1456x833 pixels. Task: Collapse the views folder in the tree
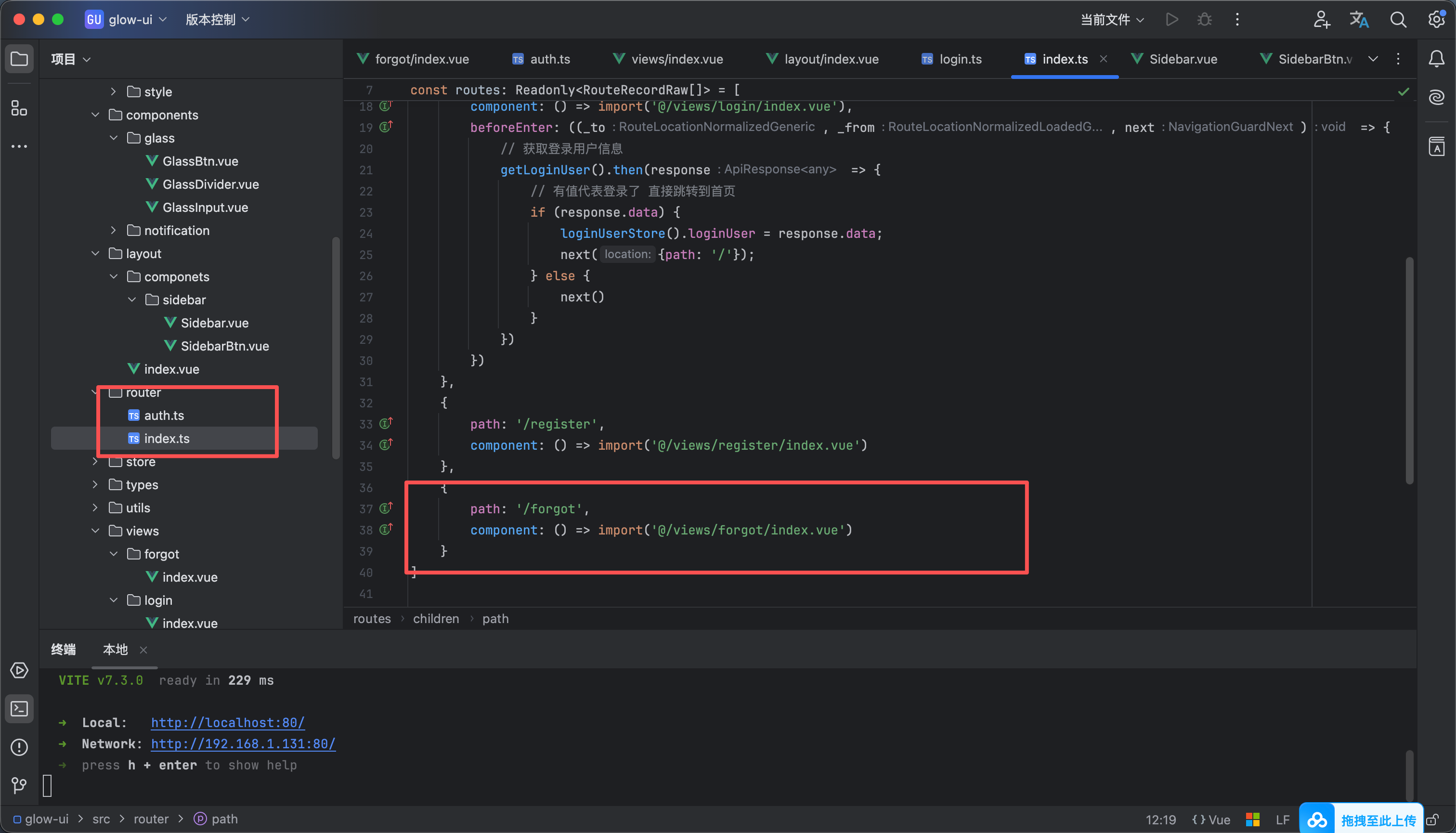(95, 531)
